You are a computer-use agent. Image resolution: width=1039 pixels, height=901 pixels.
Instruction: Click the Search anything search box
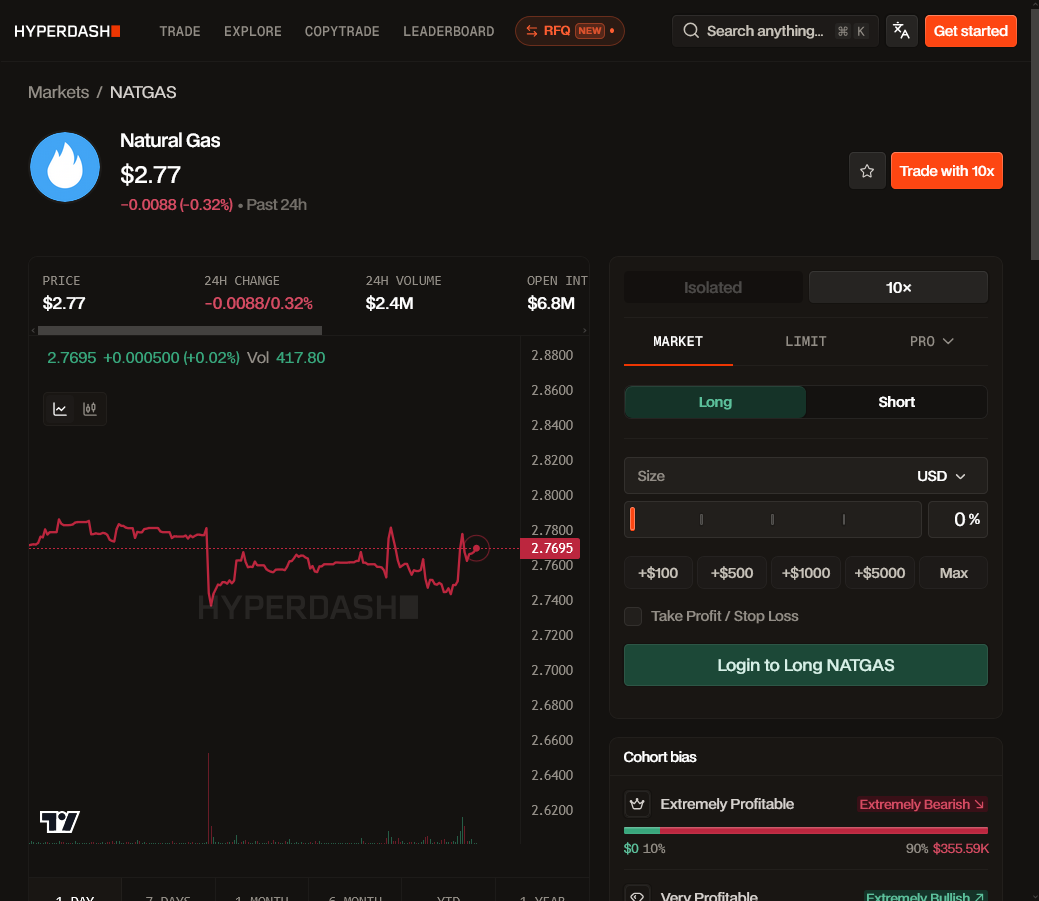click(x=775, y=31)
